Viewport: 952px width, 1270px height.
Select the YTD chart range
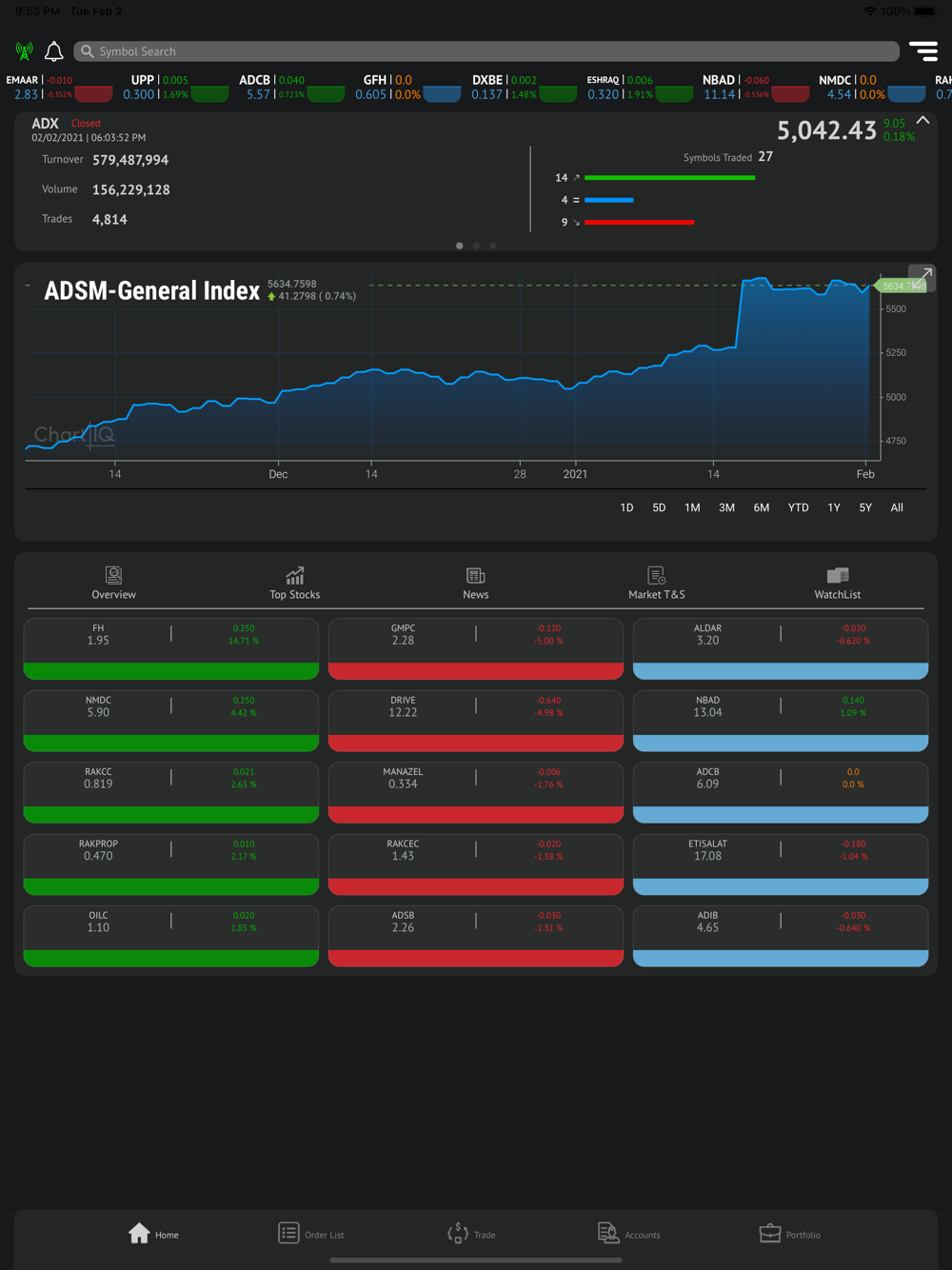tap(798, 507)
